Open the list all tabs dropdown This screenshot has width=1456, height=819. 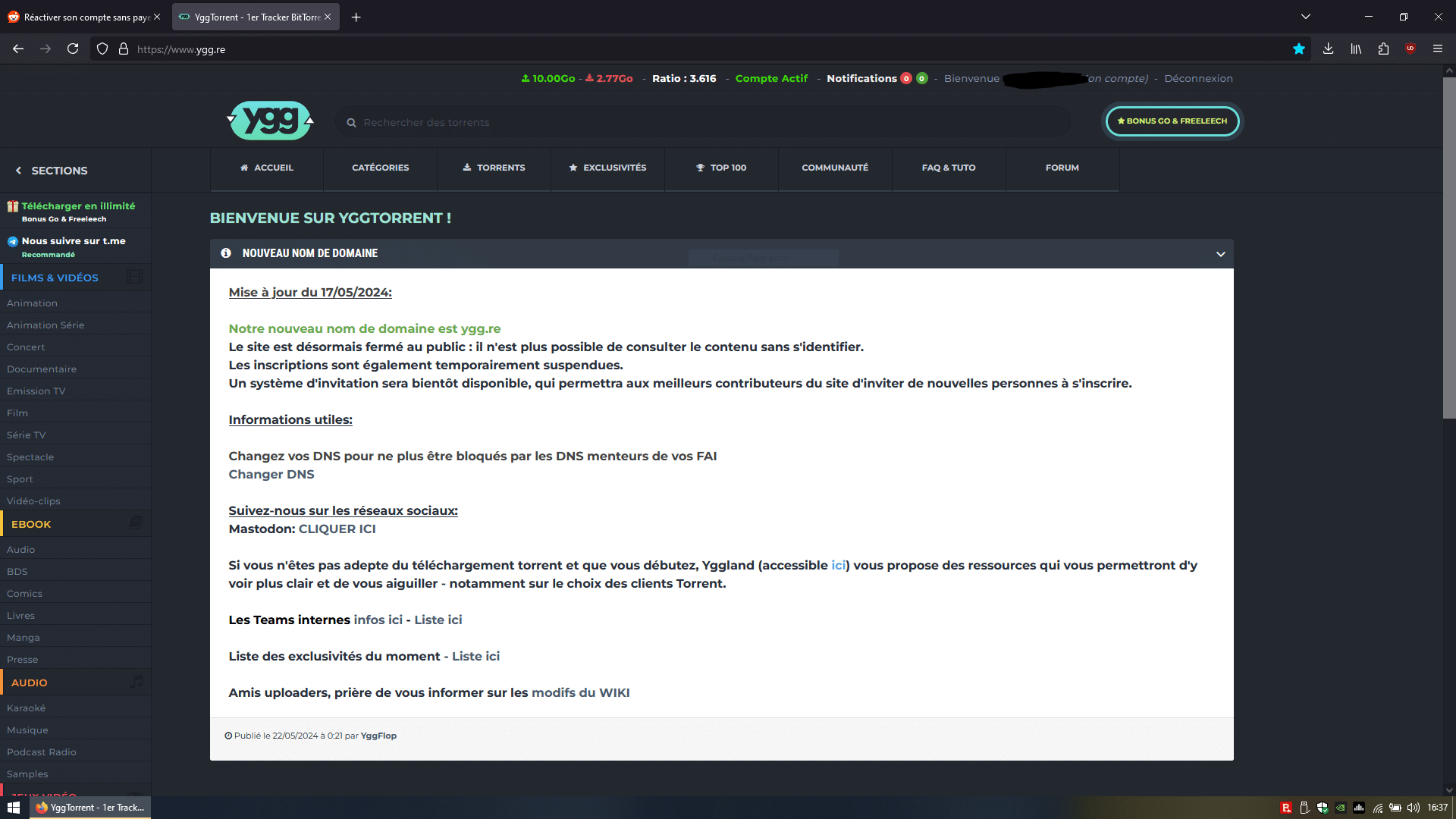tap(1306, 17)
